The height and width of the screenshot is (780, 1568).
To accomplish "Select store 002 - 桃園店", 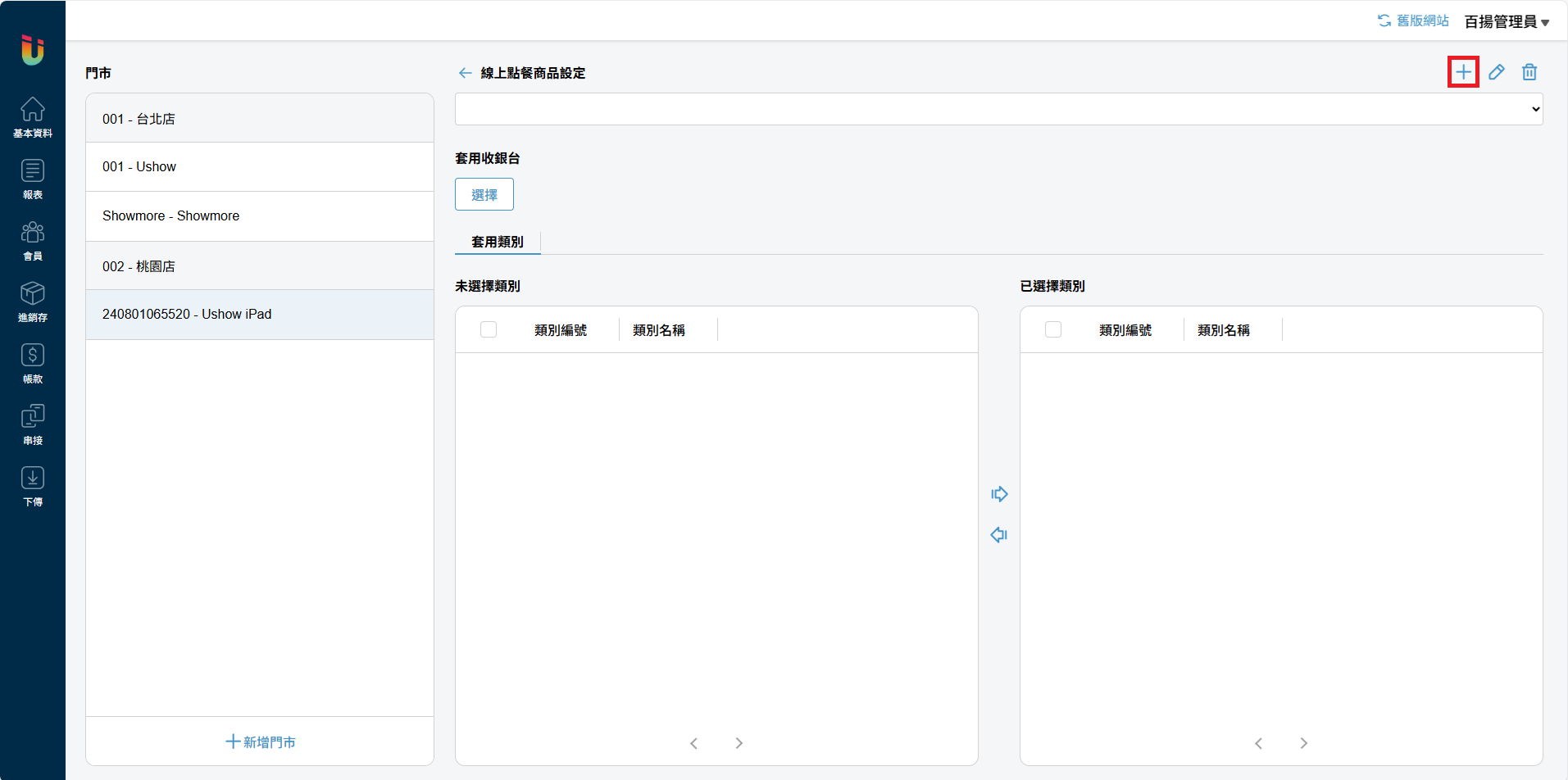I will [260, 266].
